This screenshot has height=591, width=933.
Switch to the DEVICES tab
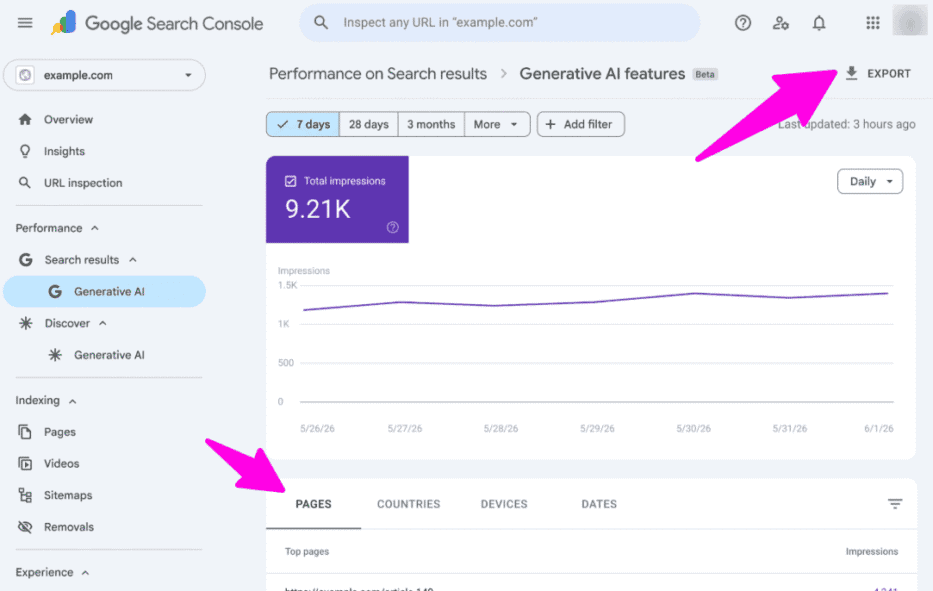coord(504,504)
